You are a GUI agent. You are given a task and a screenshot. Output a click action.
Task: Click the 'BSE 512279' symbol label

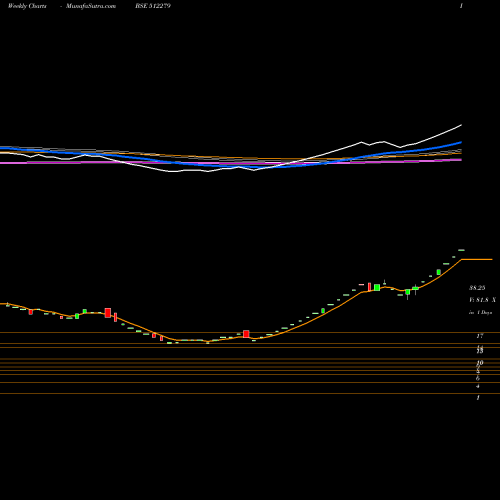click(153, 6)
